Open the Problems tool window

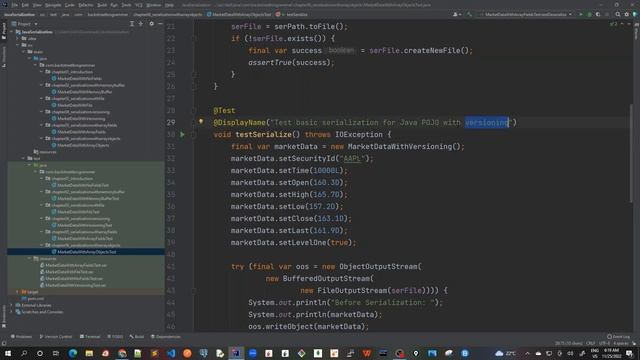point(21,337)
